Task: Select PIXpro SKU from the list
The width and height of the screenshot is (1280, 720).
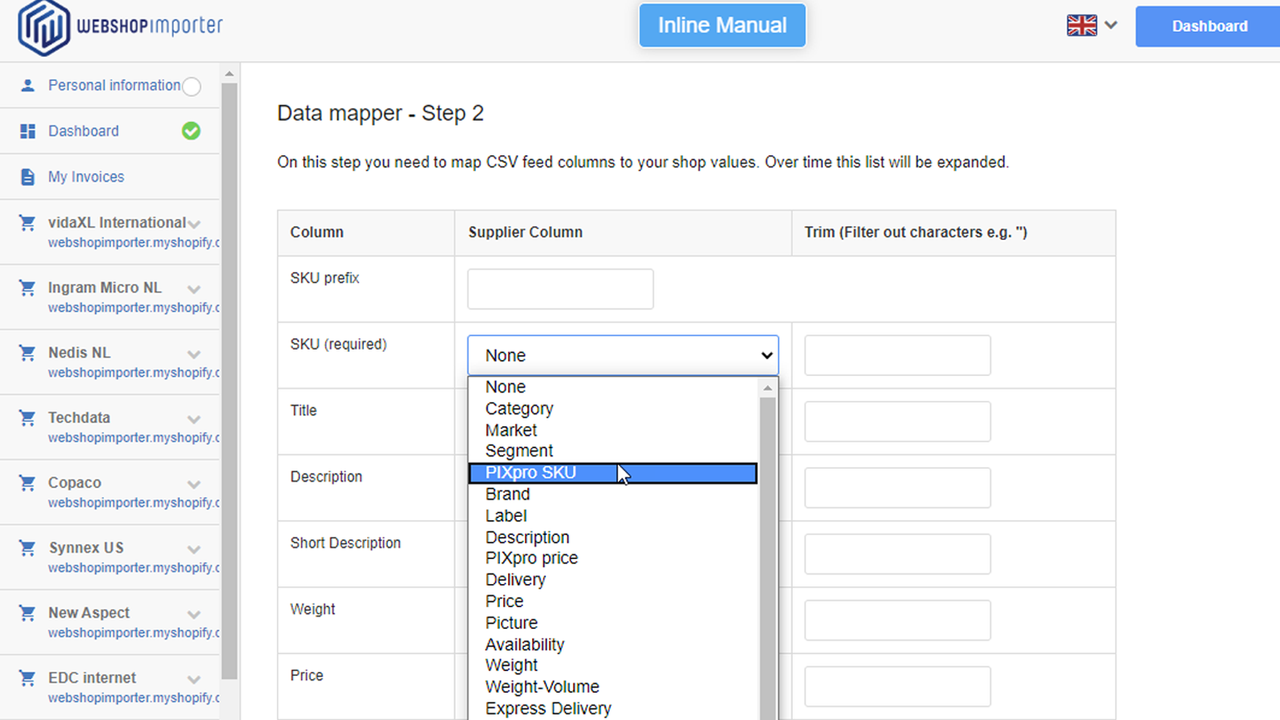Action: click(530, 472)
